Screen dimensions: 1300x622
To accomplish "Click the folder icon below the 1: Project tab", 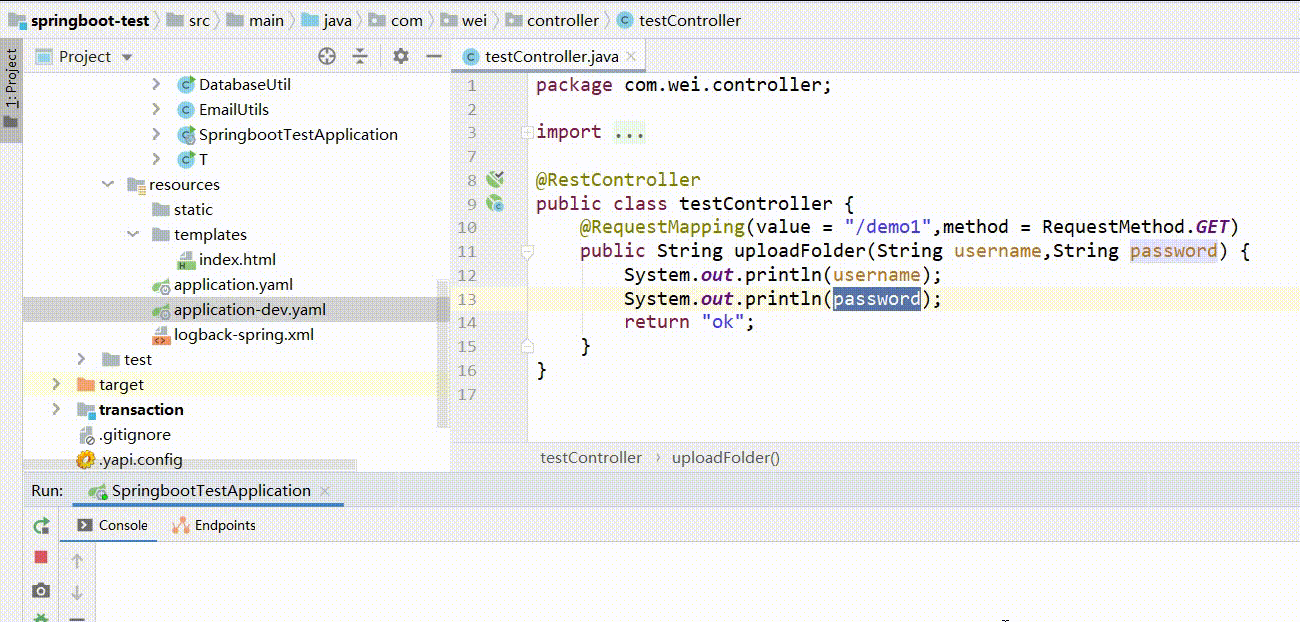I will point(11,121).
